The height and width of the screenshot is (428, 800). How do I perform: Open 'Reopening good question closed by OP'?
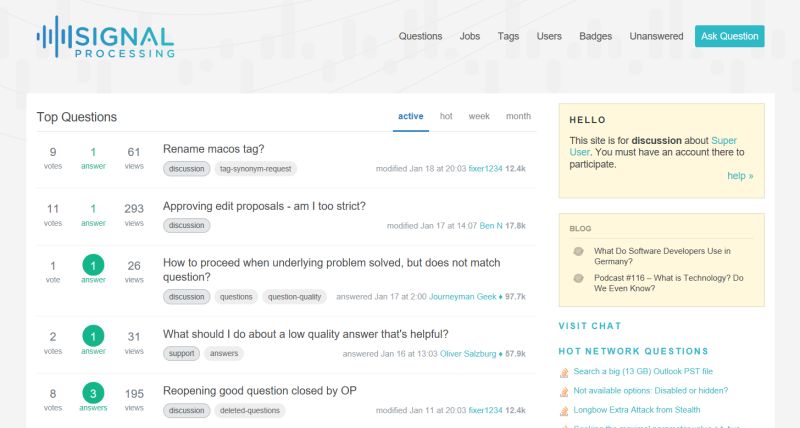(260, 391)
